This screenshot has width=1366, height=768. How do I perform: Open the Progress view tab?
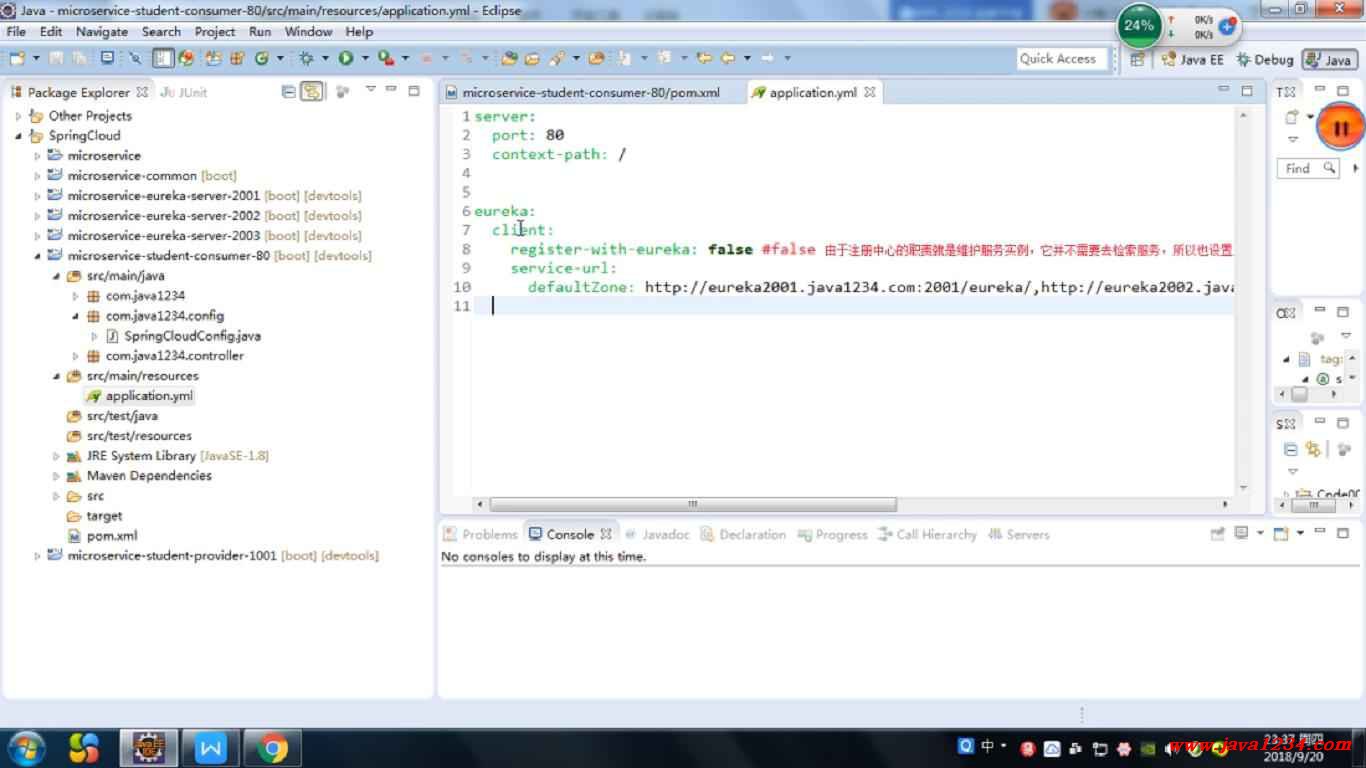click(832, 534)
